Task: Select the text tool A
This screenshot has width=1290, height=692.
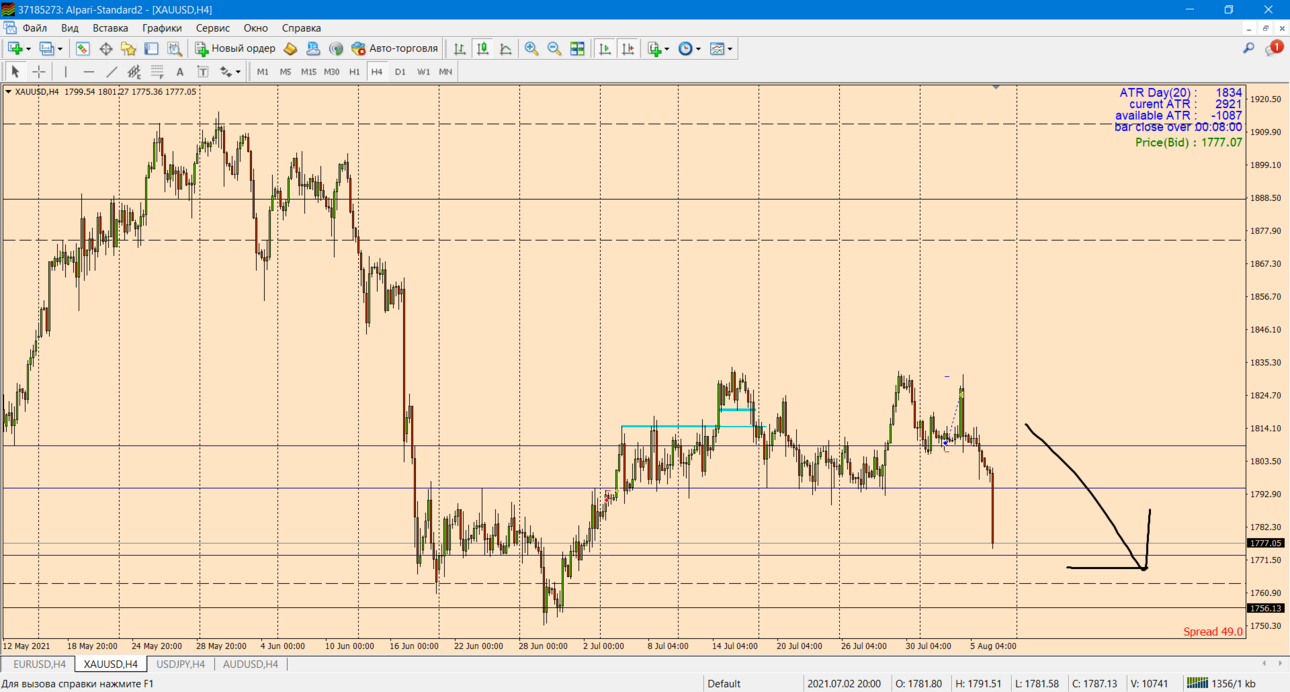Action: [x=180, y=72]
